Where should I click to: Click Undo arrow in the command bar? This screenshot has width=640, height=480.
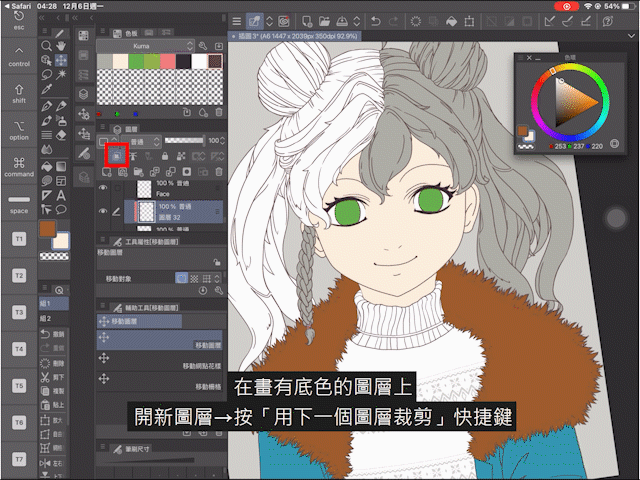[376, 21]
